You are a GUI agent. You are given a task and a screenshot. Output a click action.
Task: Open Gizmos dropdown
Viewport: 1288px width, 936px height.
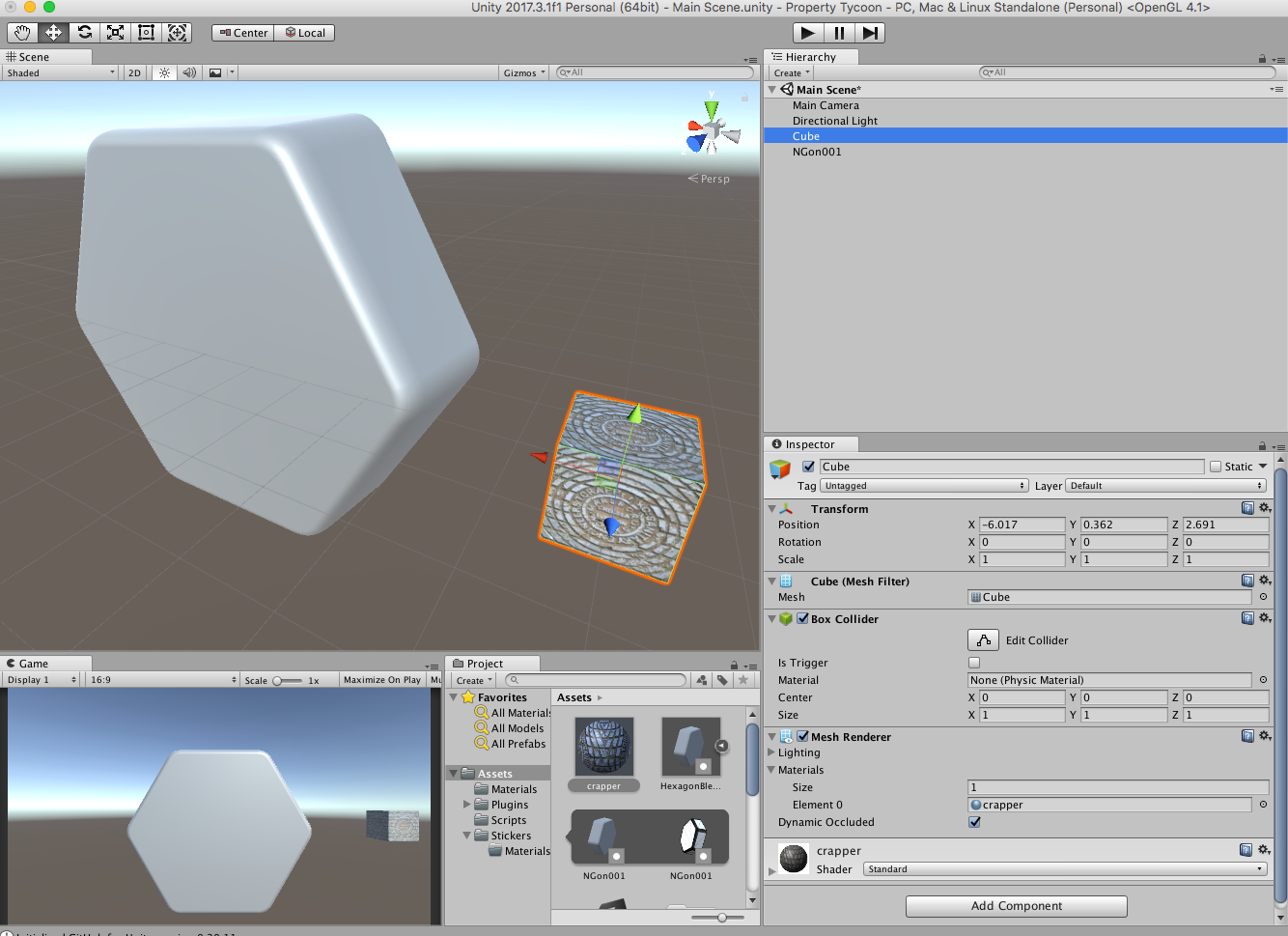point(524,72)
